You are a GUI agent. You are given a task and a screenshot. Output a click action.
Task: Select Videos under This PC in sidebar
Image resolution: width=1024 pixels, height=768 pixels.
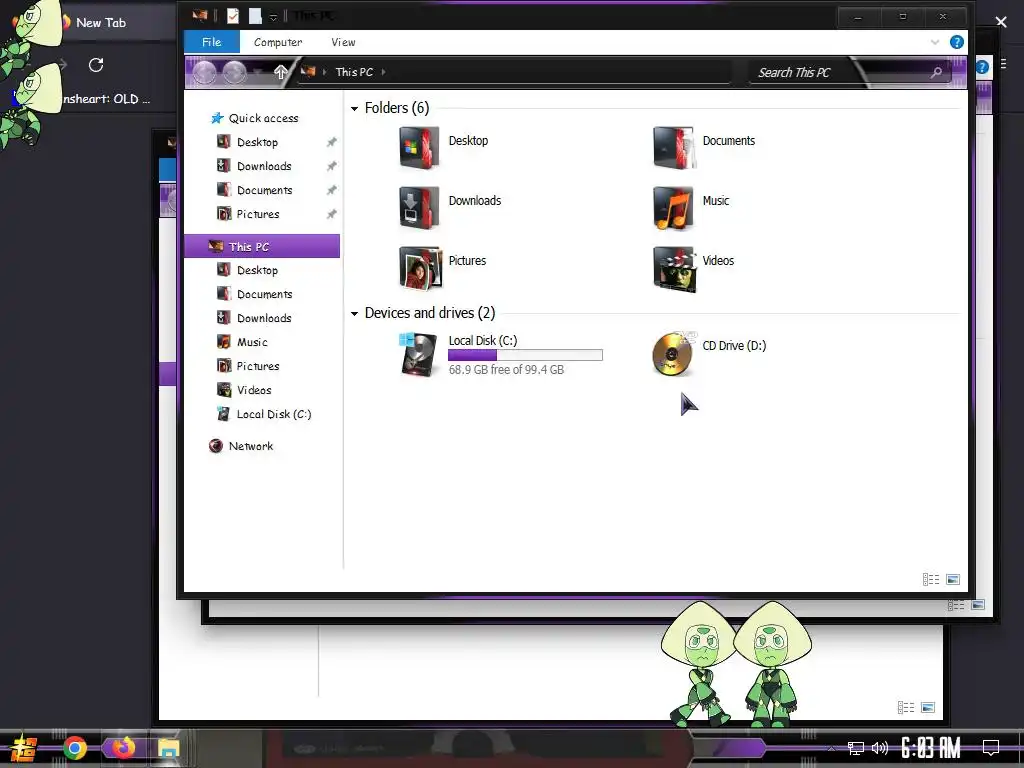pos(254,390)
